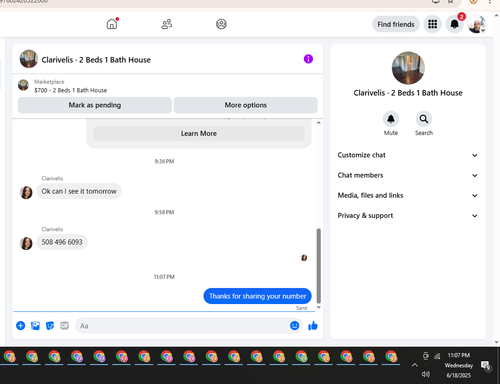This screenshot has width=500, height=384.
Task: Focus the Aa message input field
Action: click(x=182, y=326)
